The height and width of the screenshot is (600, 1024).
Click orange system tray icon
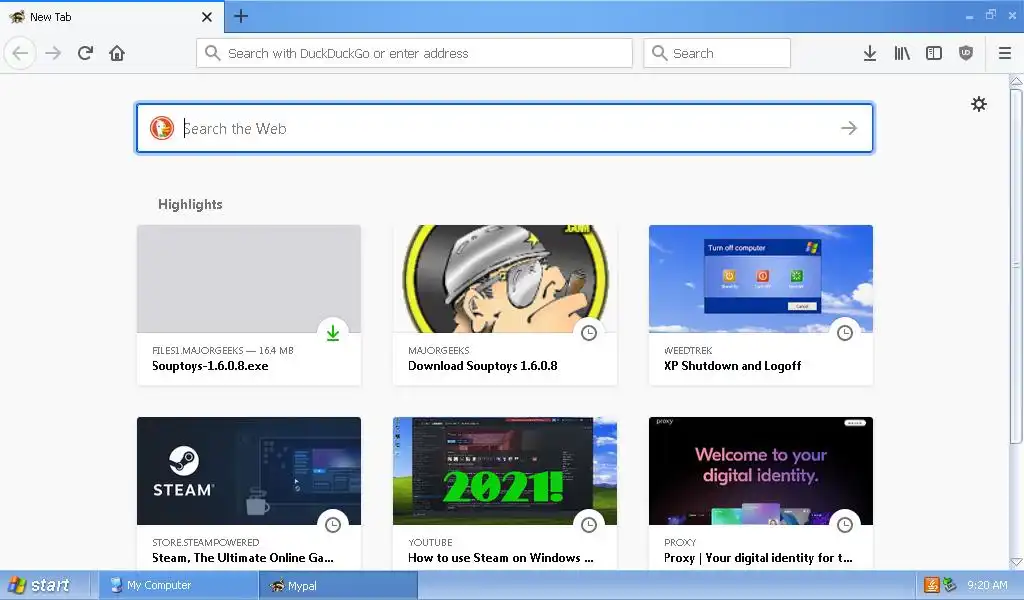pyautogui.click(x=932, y=585)
